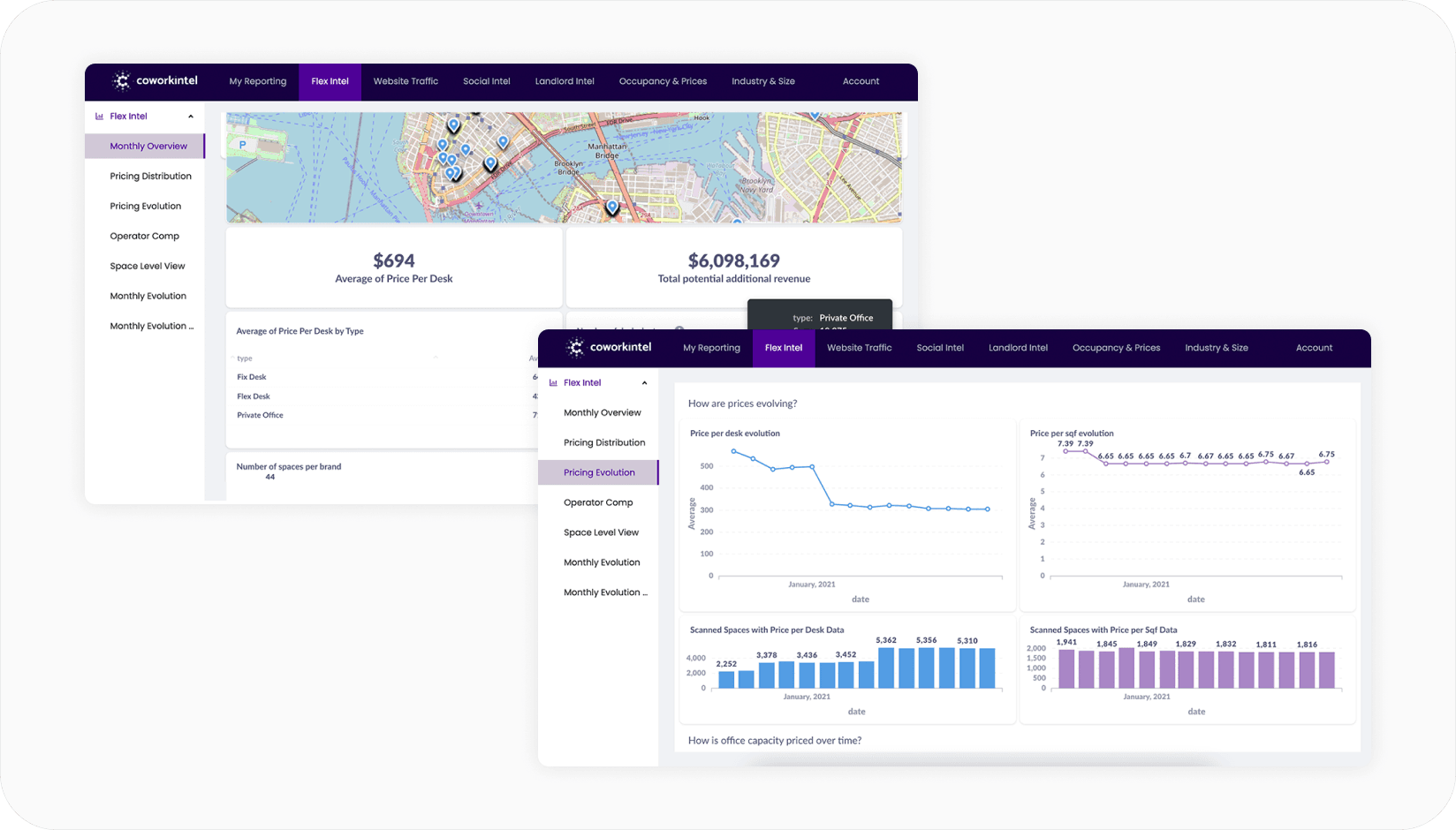The image size is (1456, 830).
Task: Open the Operator Comp view
Action: tap(598, 502)
